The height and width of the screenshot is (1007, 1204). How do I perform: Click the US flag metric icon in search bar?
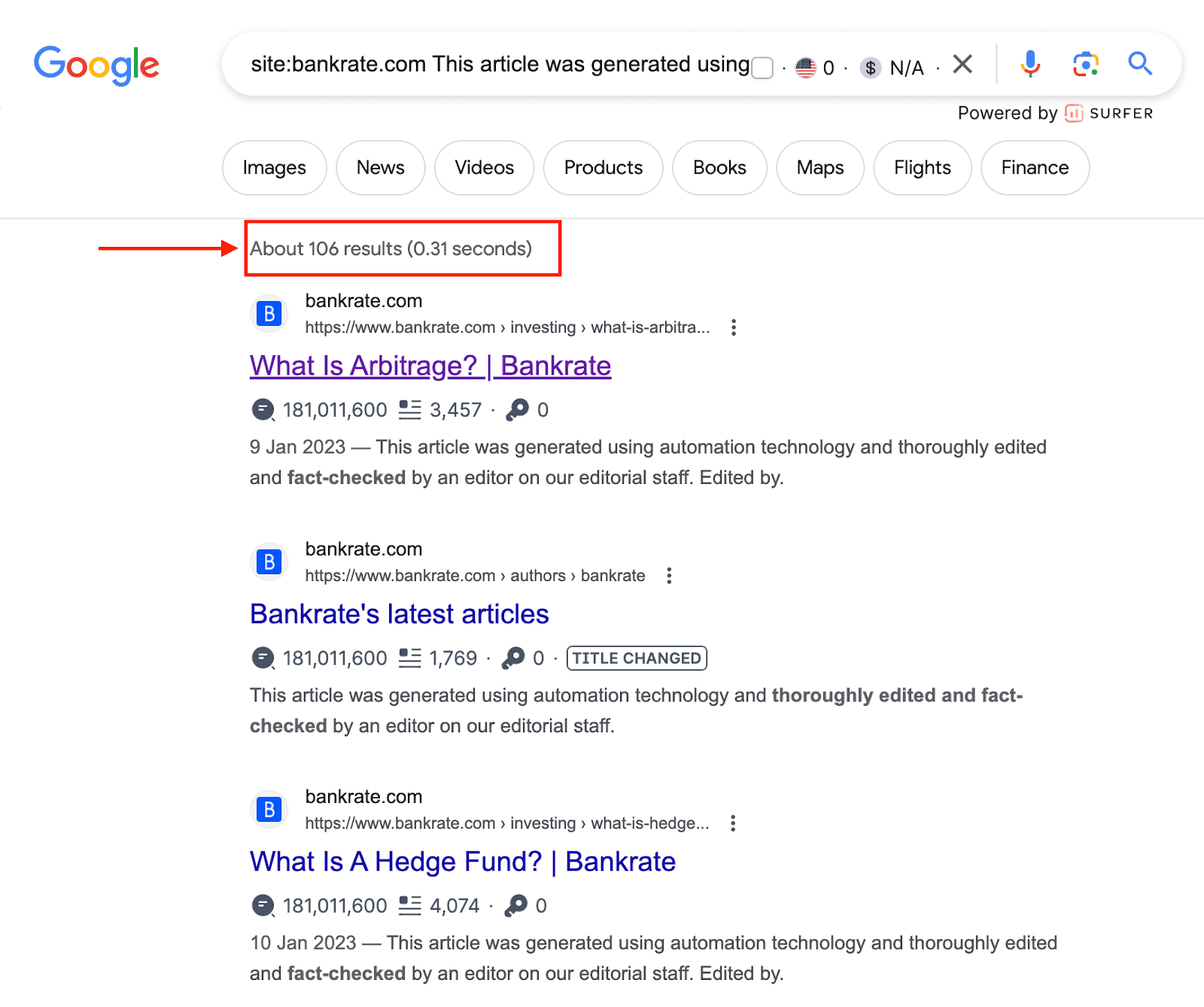(806, 67)
